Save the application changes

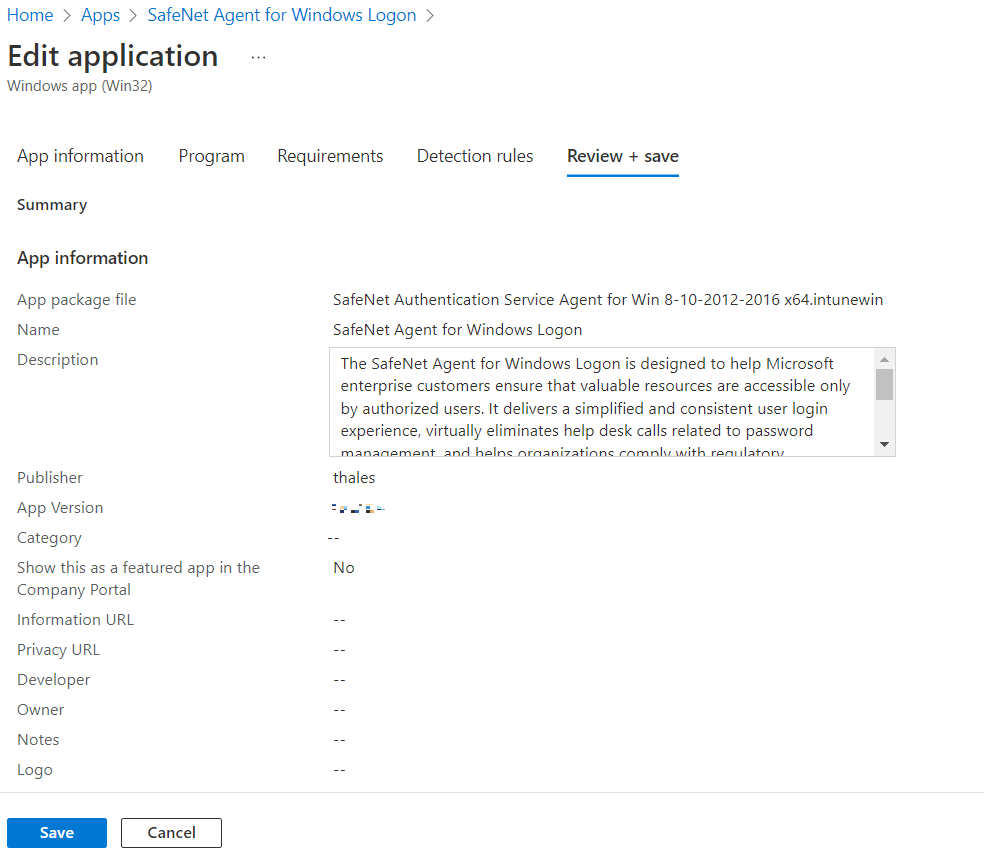(57, 832)
